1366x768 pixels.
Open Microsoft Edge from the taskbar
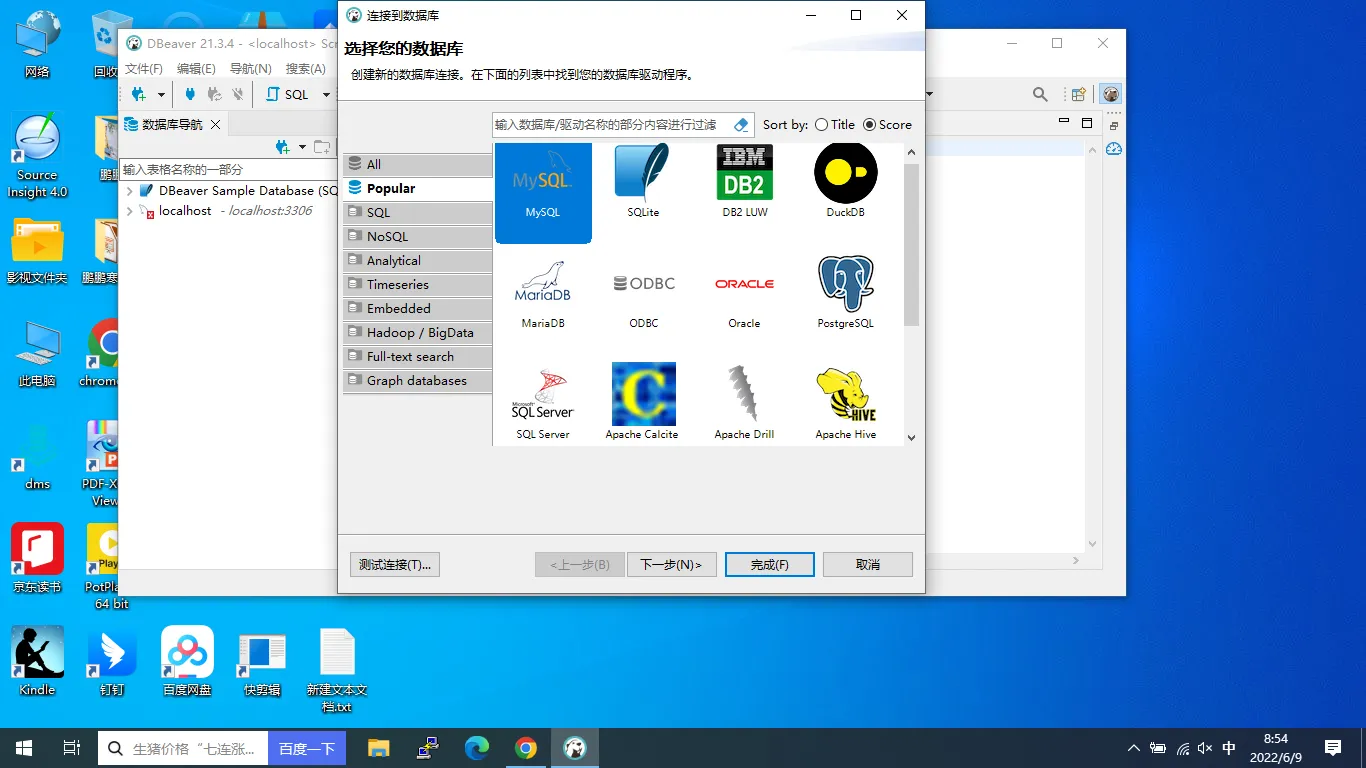click(x=477, y=747)
